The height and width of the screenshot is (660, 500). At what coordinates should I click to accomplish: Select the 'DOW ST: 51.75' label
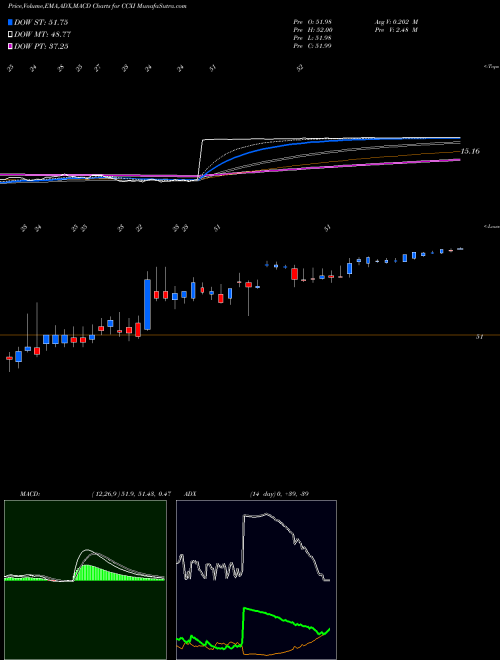pos(41,22)
